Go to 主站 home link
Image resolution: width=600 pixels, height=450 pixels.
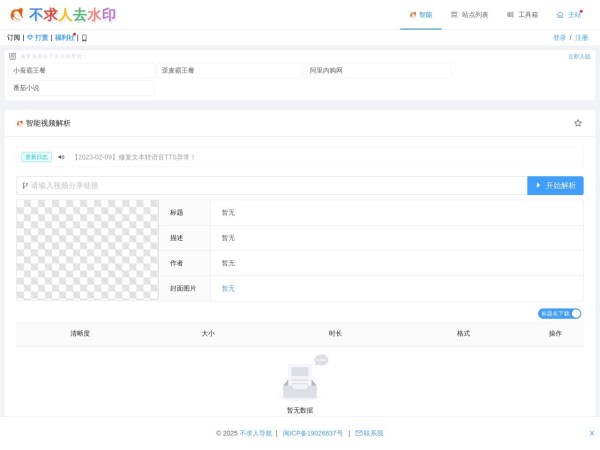click(x=568, y=15)
